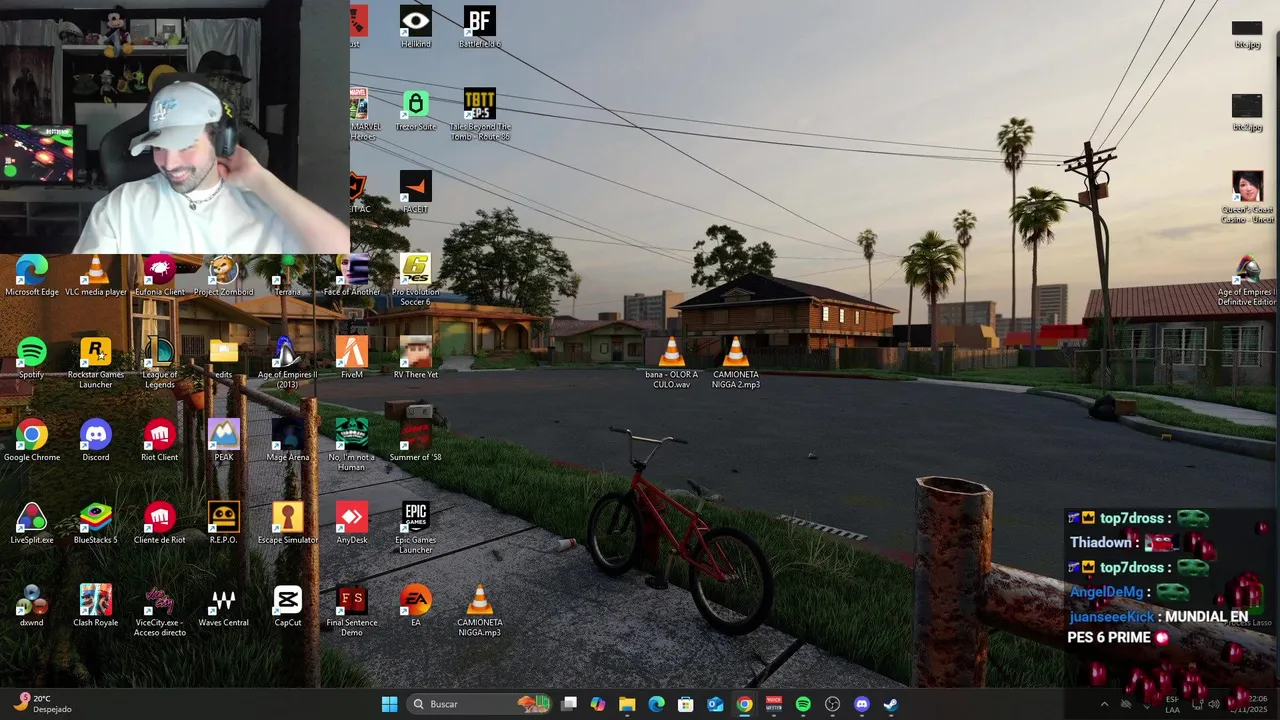Select the Final Sentence Demo icon
The width and height of the screenshot is (1280, 720).
352,610
